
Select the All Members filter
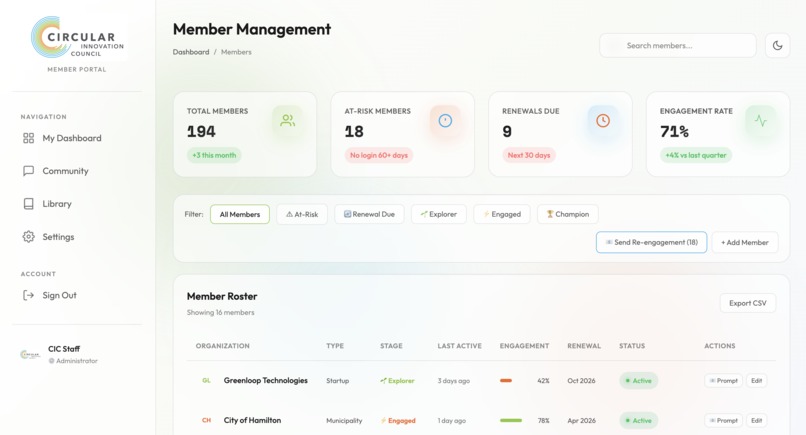(240, 214)
